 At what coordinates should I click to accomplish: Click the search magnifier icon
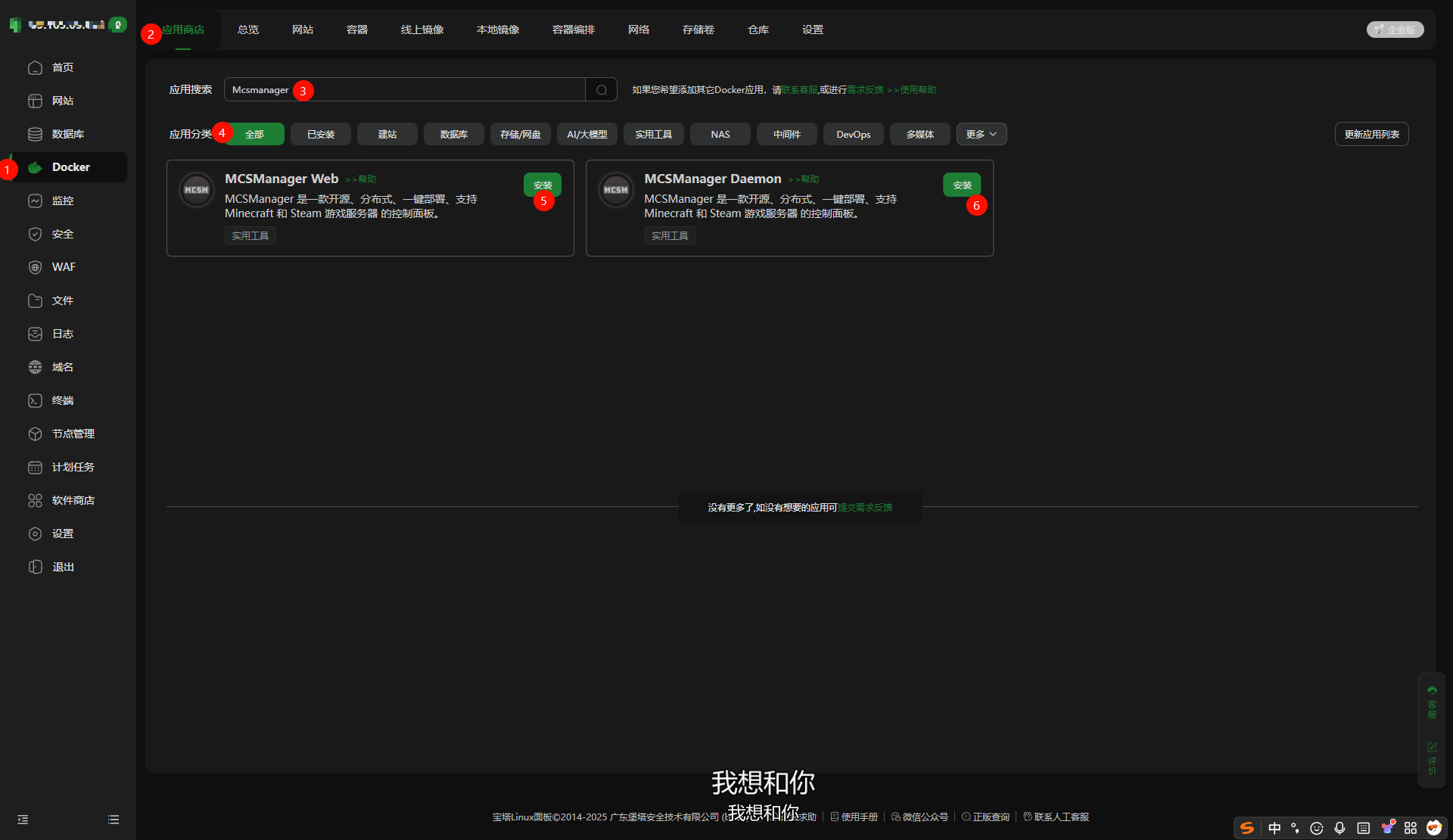(602, 90)
